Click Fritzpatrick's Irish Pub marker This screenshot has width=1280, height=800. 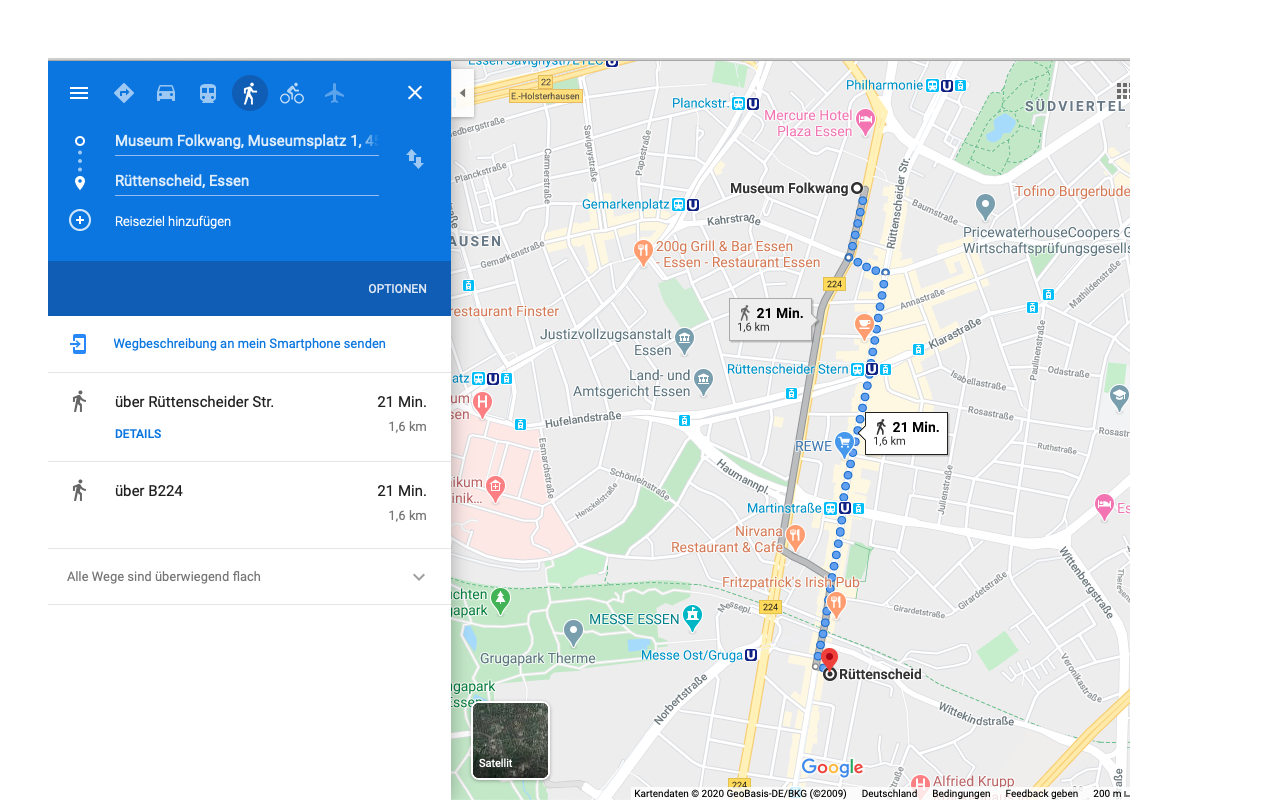pos(837,603)
